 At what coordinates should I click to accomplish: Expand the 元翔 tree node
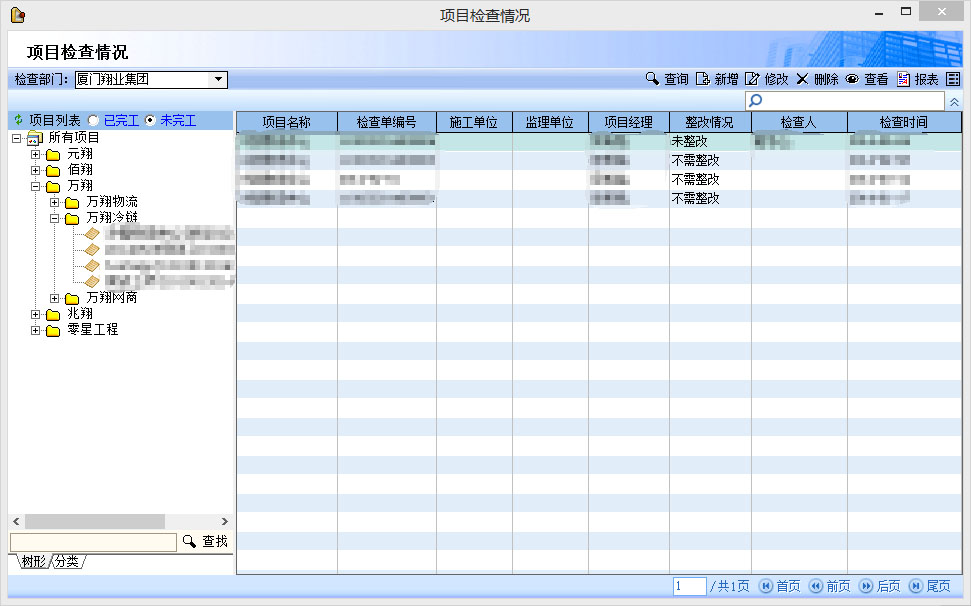pos(36,154)
